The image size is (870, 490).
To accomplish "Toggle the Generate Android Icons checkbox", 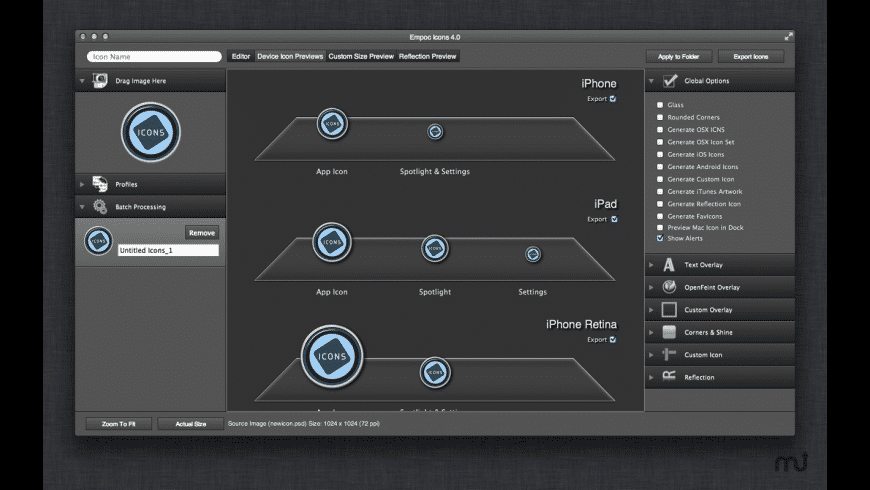I will [x=659, y=167].
